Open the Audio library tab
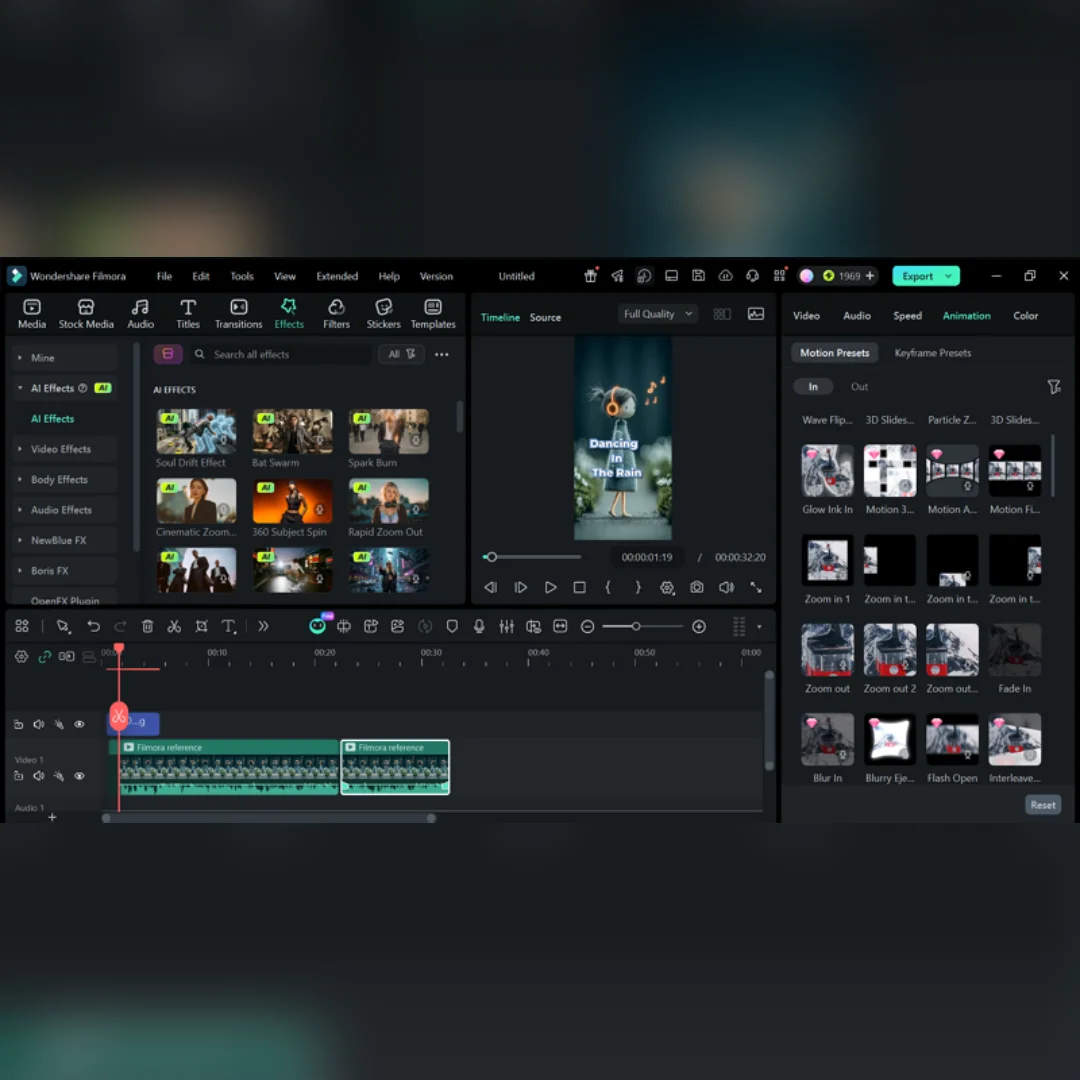 pyautogui.click(x=141, y=314)
